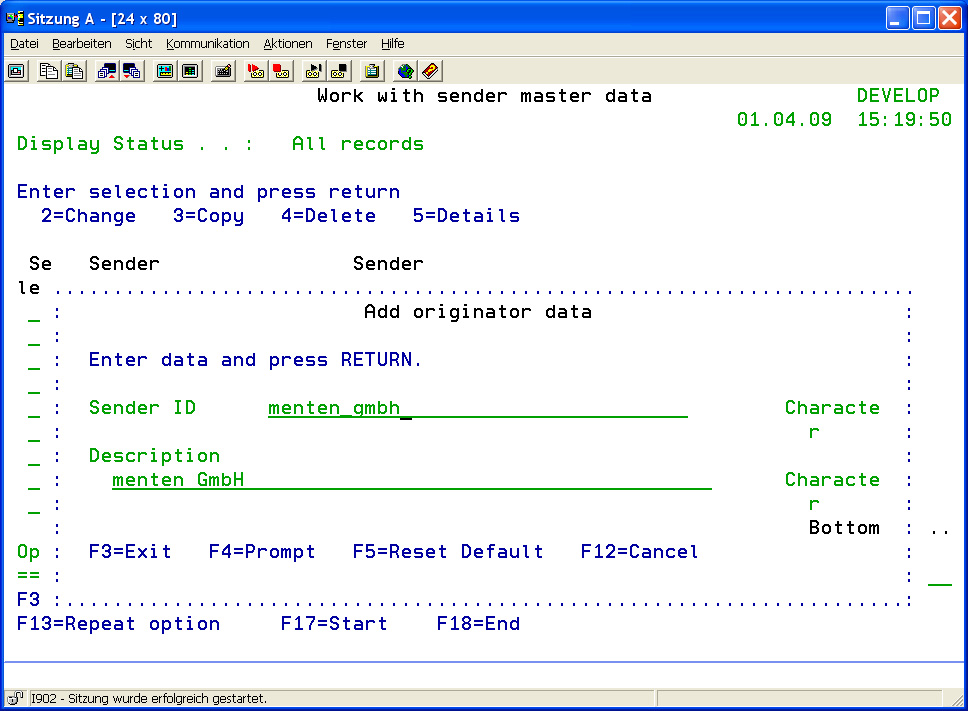
Task: Click F5=Reset Default key label
Action: (x=448, y=552)
